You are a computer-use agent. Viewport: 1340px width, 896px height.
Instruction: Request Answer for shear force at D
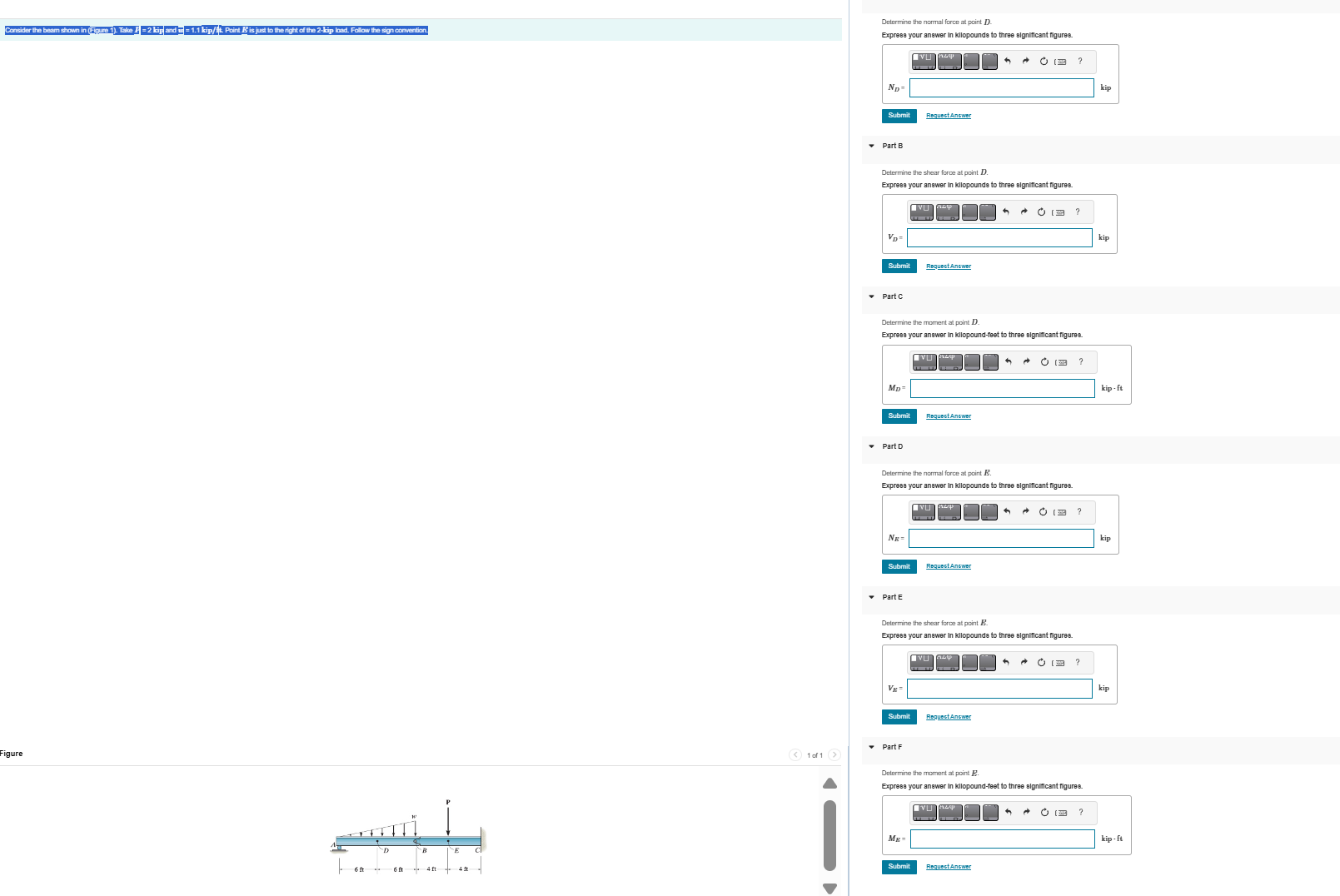949,266
